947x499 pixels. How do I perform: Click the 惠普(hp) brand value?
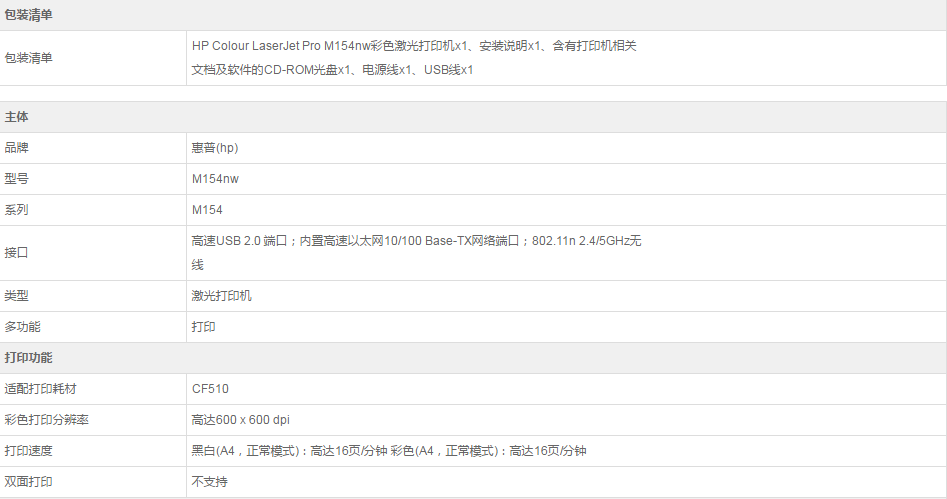pyautogui.click(x=215, y=148)
